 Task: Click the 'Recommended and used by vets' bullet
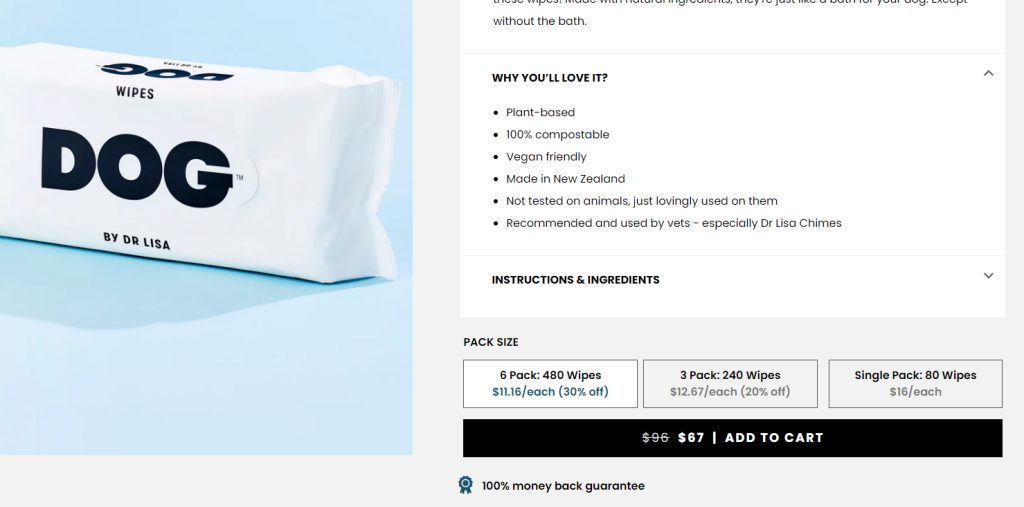tap(673, 223)
